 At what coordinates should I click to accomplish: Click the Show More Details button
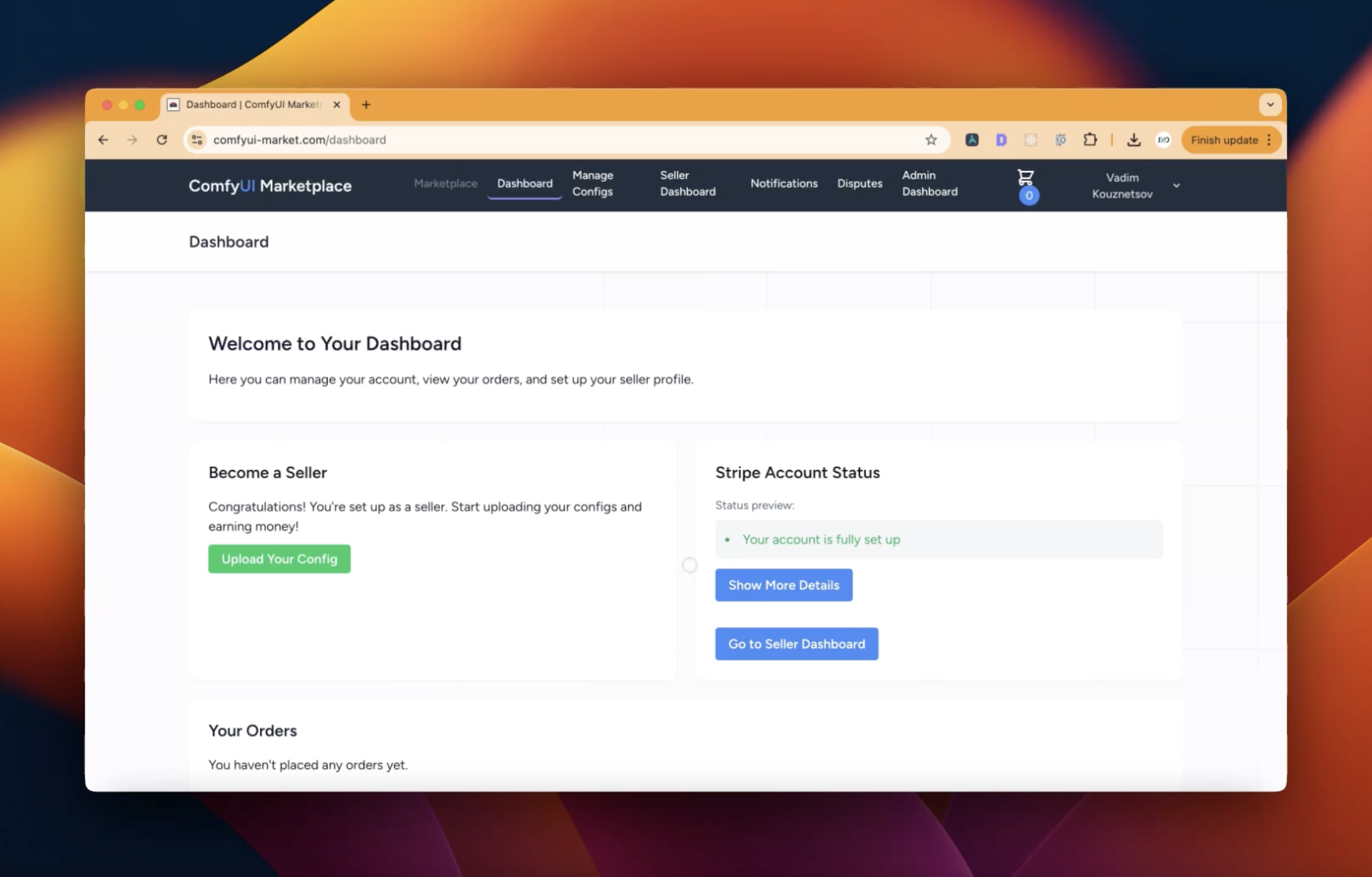pyautogui.click(x=783, y=585)
